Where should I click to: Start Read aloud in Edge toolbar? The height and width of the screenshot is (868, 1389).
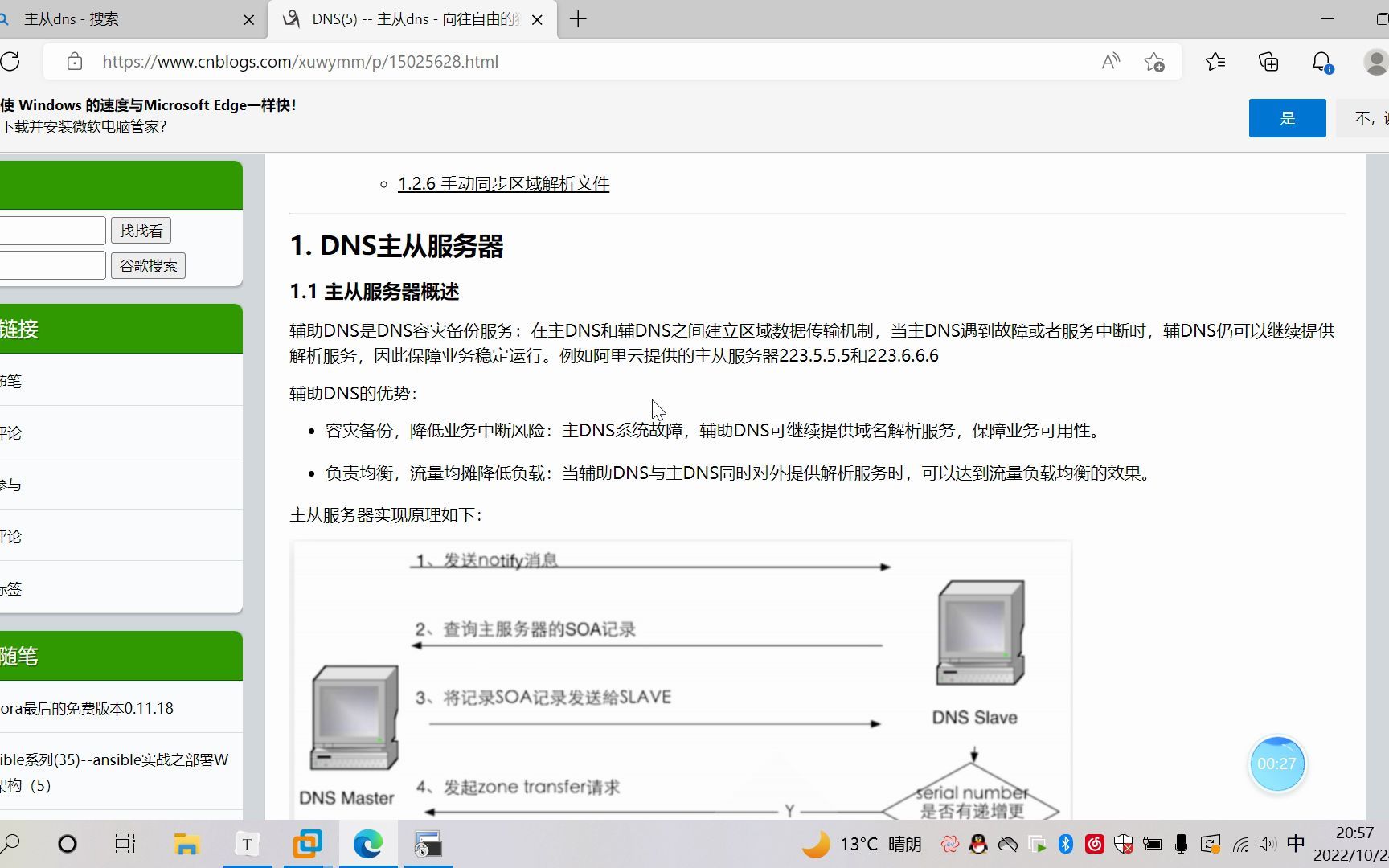[1110, 61]
